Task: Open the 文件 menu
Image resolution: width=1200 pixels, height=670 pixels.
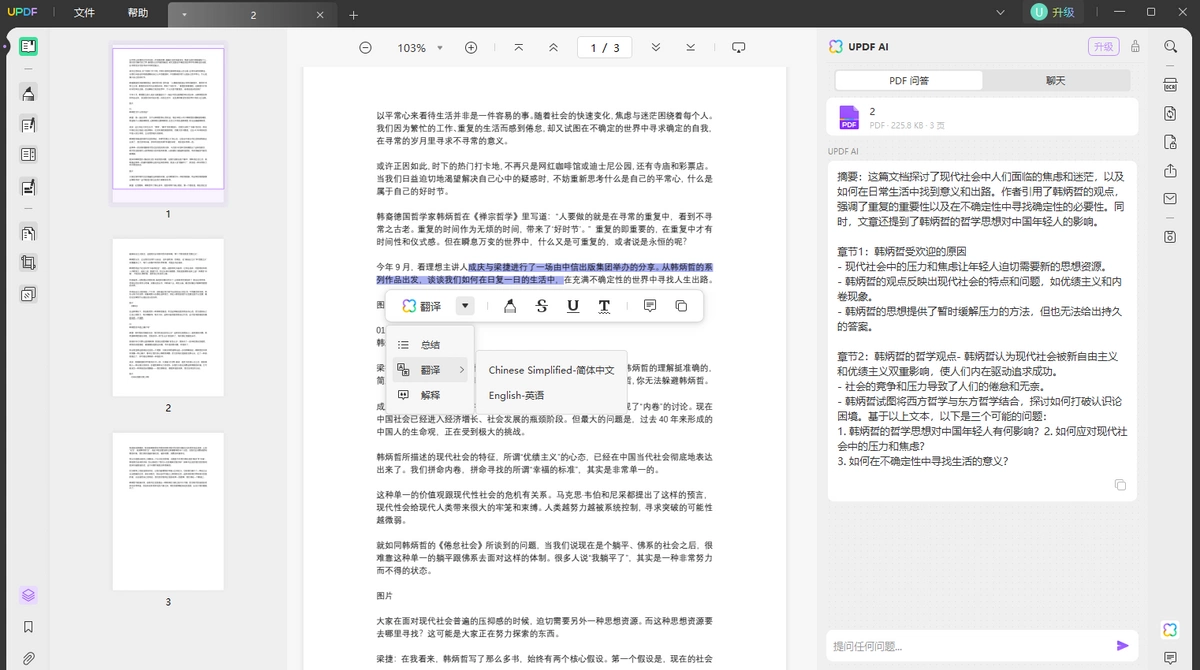Action: 85,14
